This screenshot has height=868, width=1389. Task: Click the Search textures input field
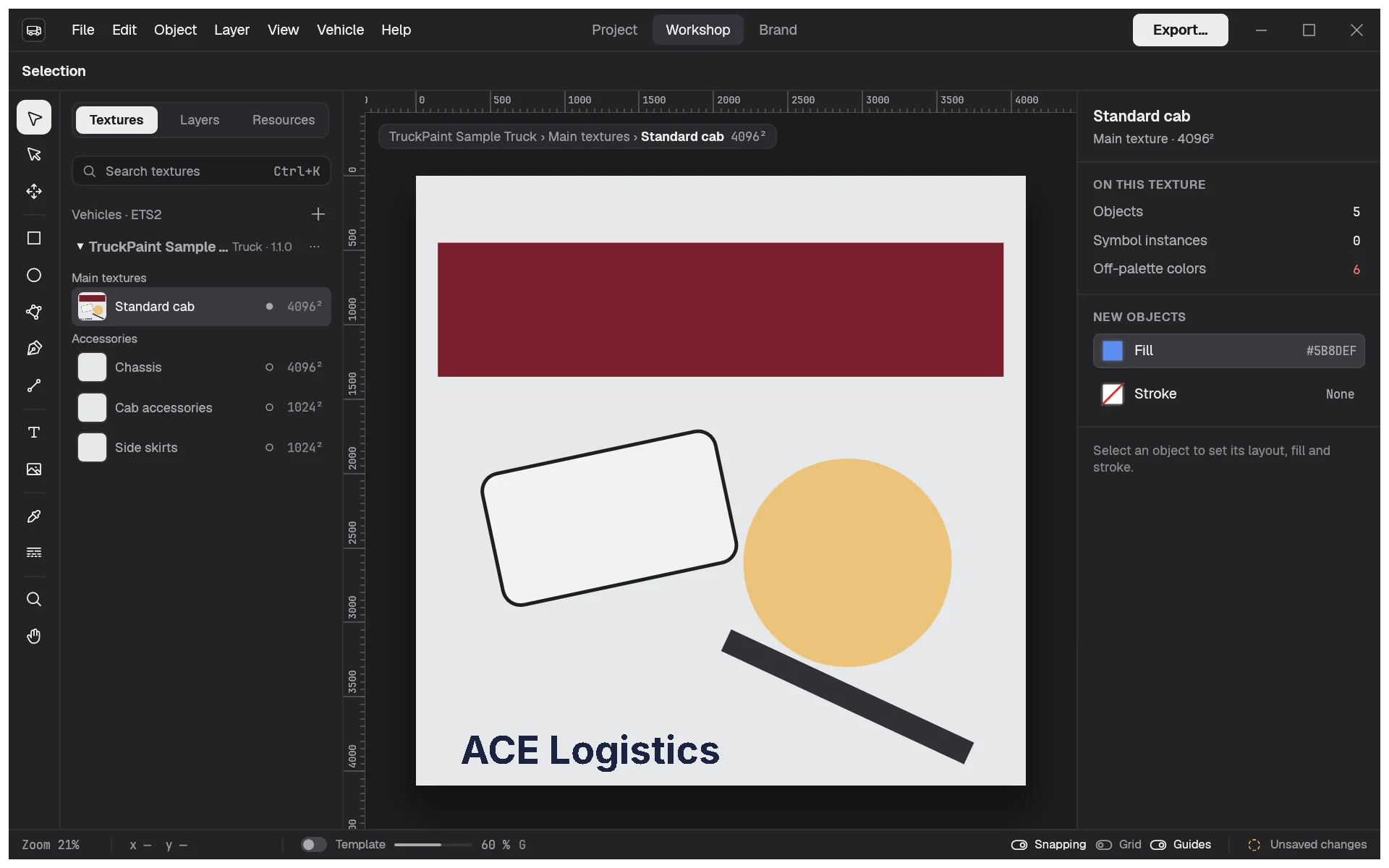point(201,171)
